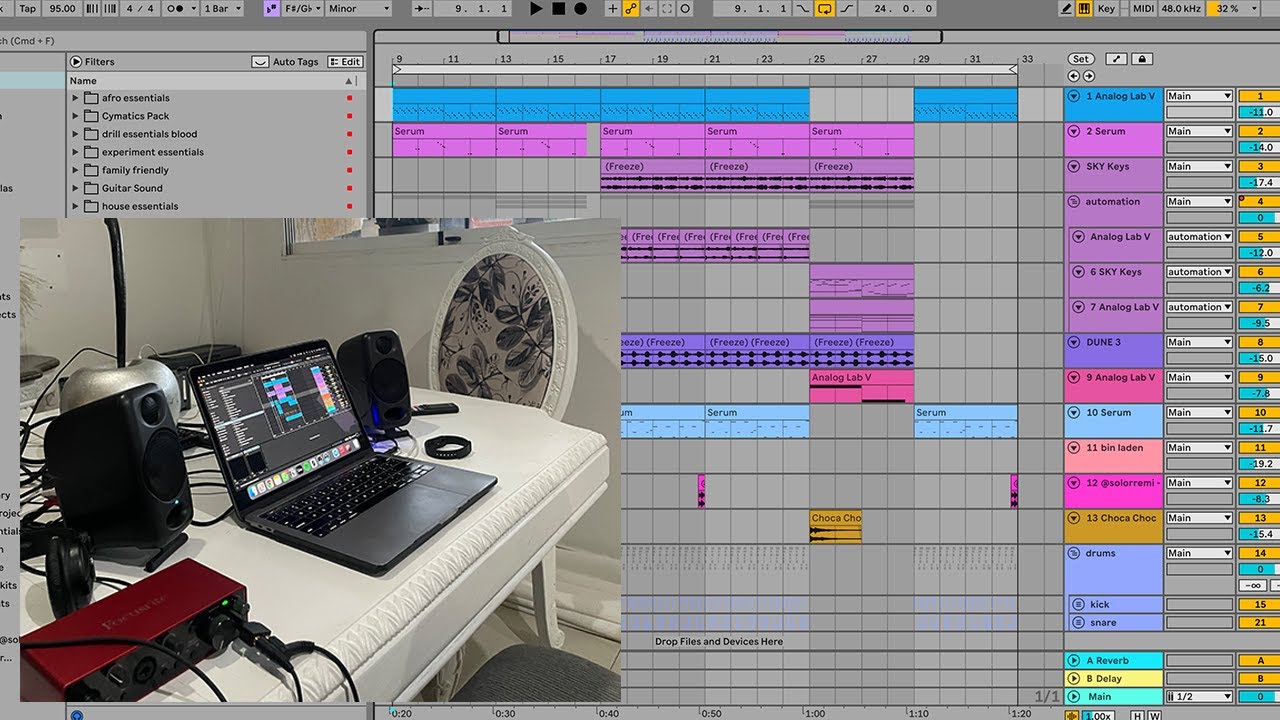Toggle the Automation Mode icon beside Set
Image resolution: width=1280 pixels, height=720 pixels.
pyautogui.click(x=1116, y=59)
